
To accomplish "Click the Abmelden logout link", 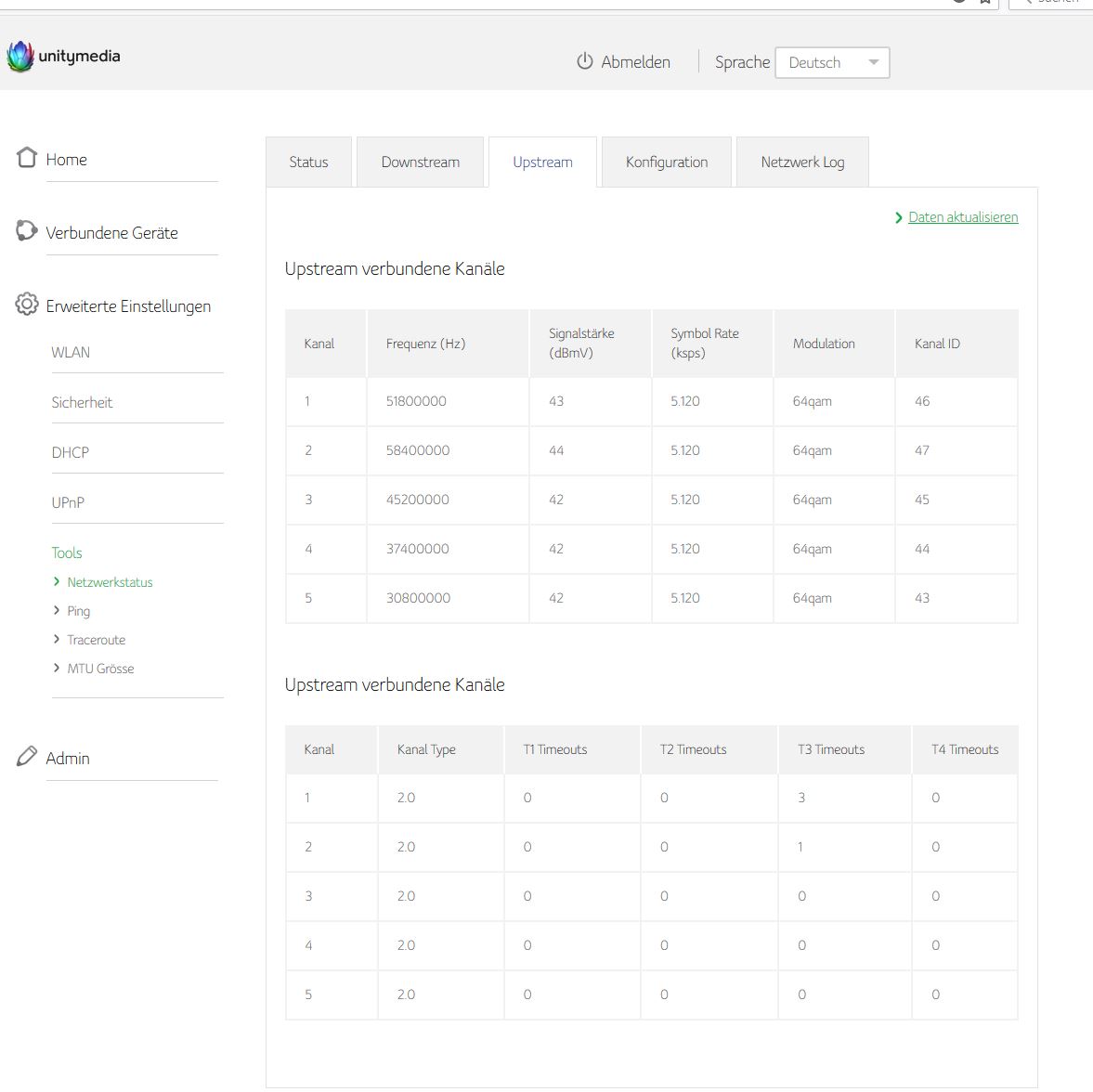I will 636,62.
